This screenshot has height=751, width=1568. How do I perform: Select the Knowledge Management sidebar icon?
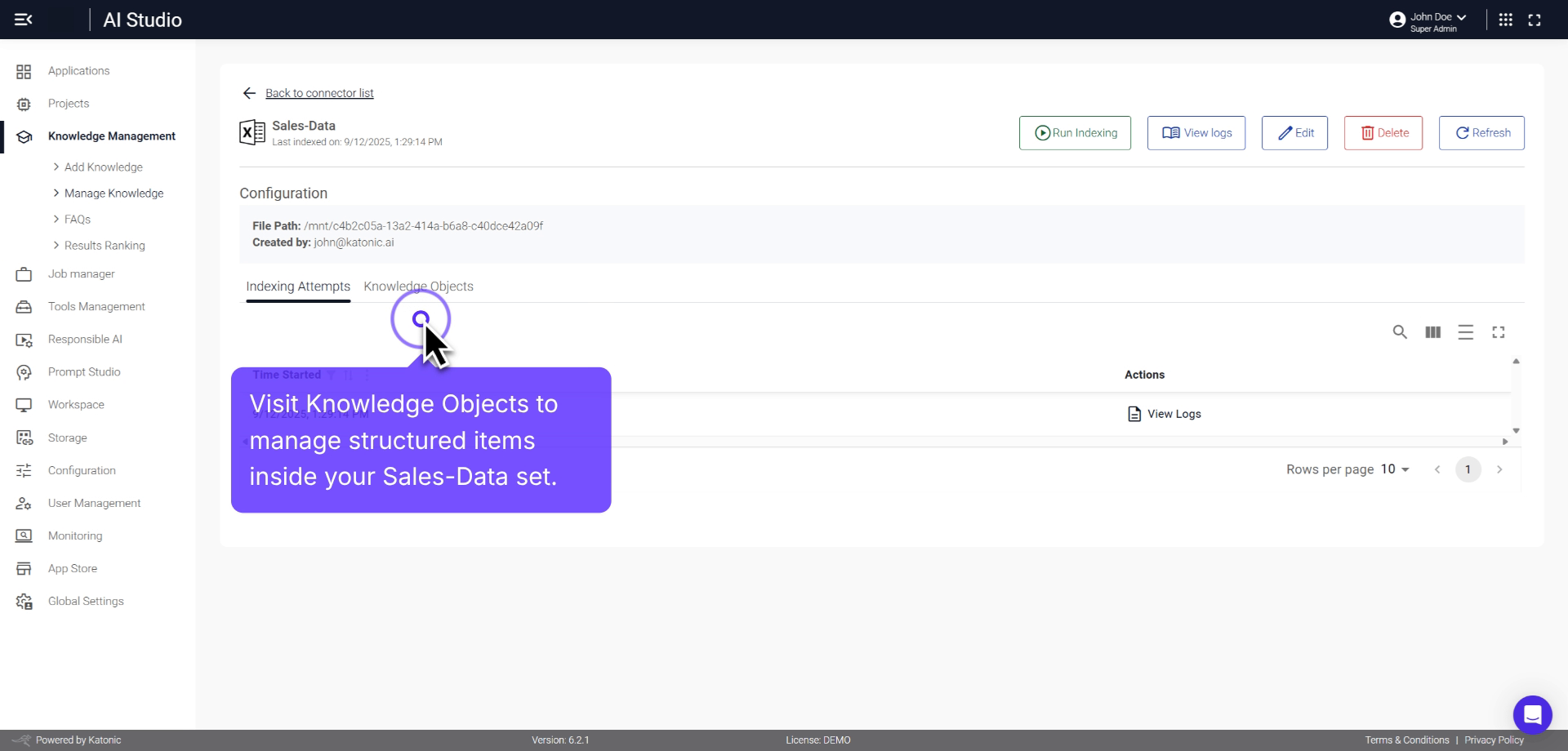(24, 136)
